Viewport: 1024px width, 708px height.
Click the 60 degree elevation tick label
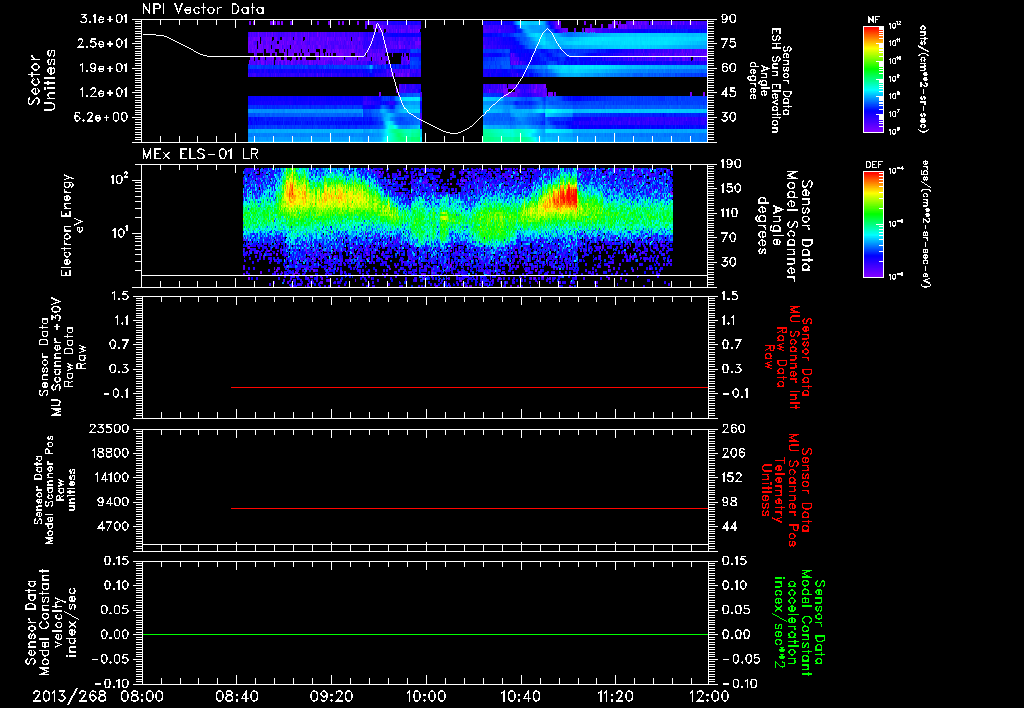click(728, 68)
